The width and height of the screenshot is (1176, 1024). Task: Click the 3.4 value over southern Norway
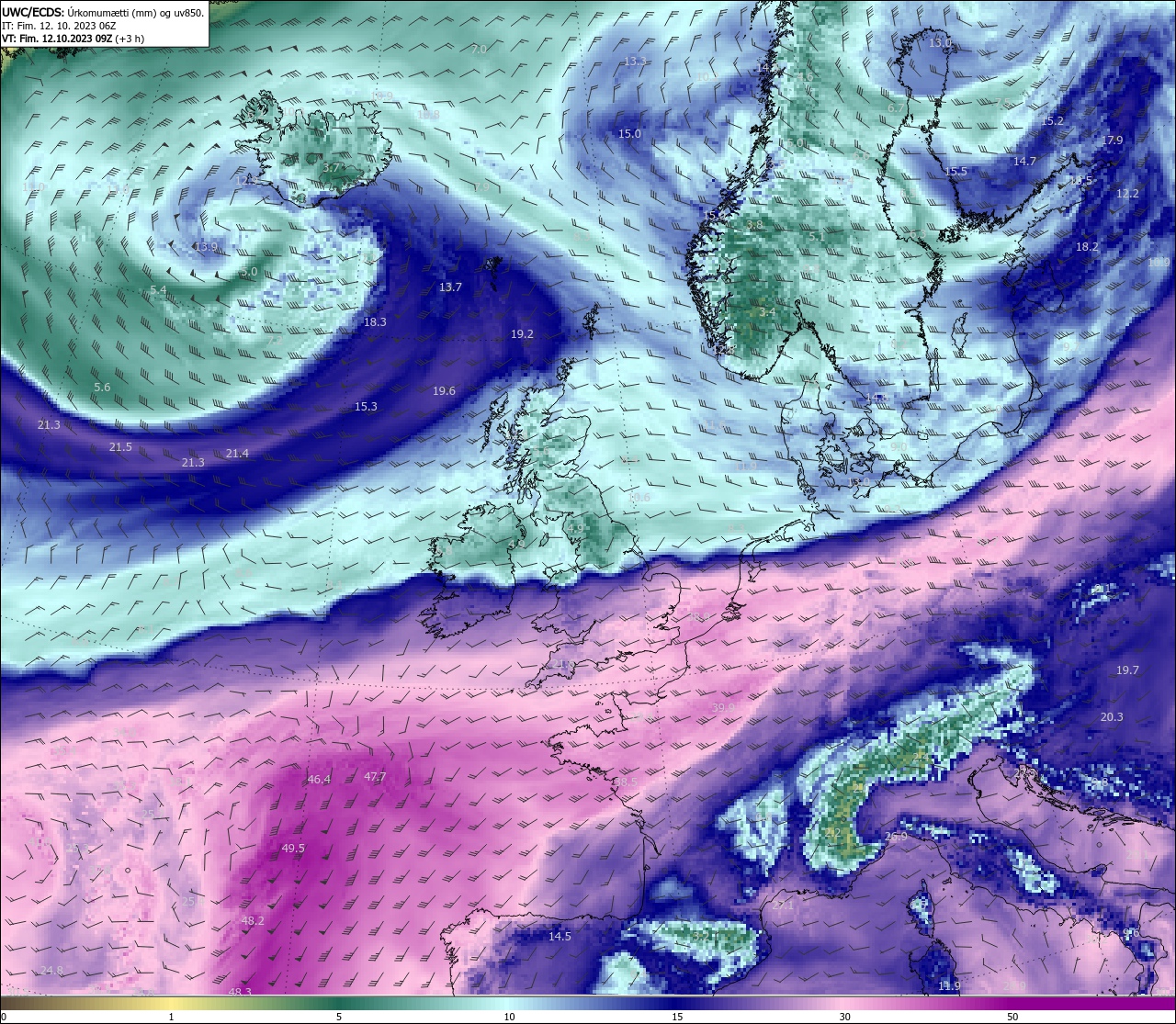pos(766,312)
